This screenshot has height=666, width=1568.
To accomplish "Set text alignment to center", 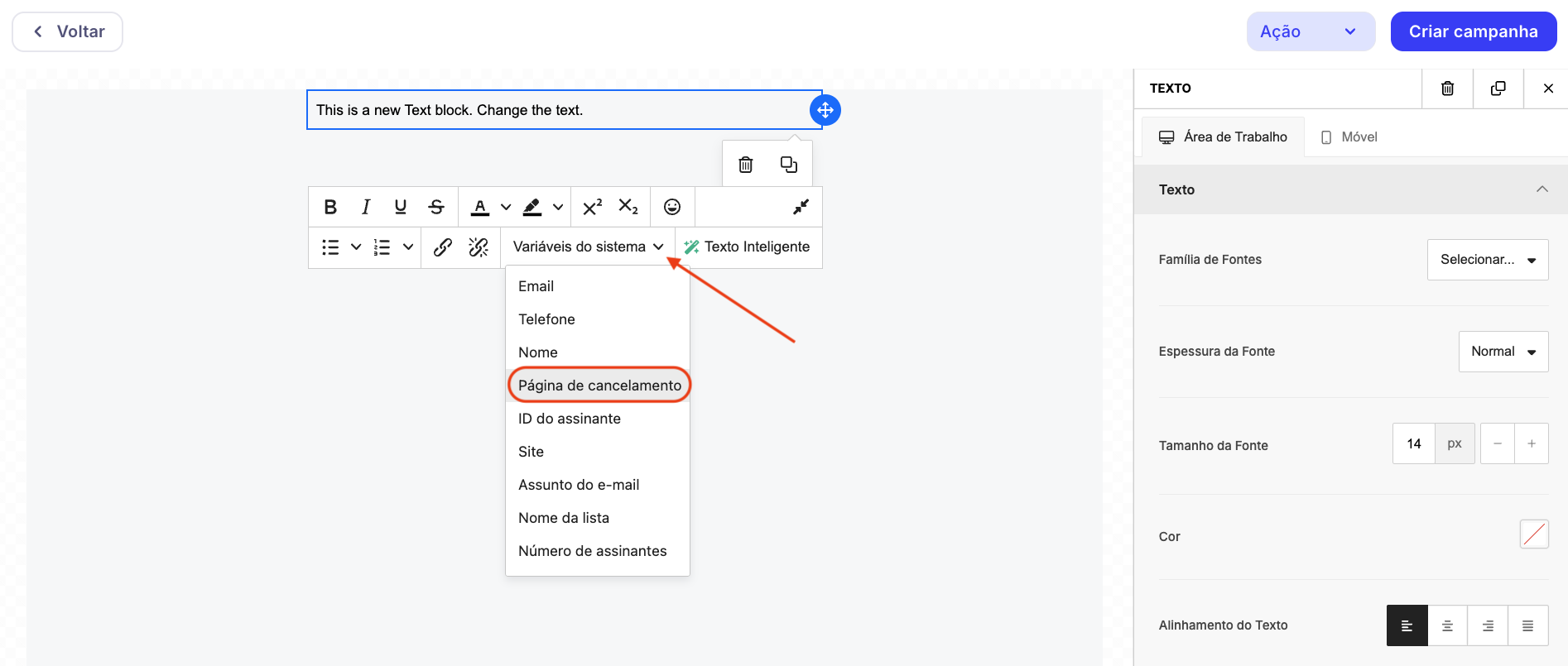I will 1447,625.
